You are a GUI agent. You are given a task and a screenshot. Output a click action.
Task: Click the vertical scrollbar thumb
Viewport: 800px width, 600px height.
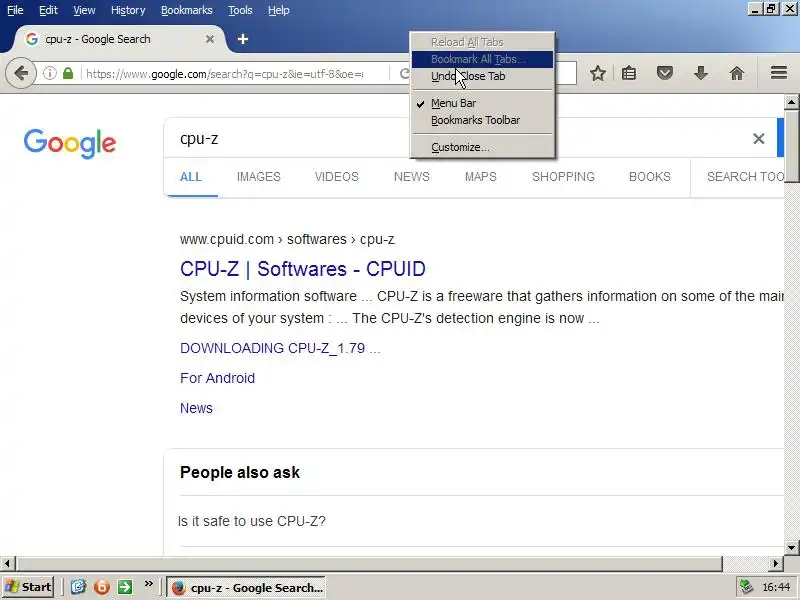point(791,146)
